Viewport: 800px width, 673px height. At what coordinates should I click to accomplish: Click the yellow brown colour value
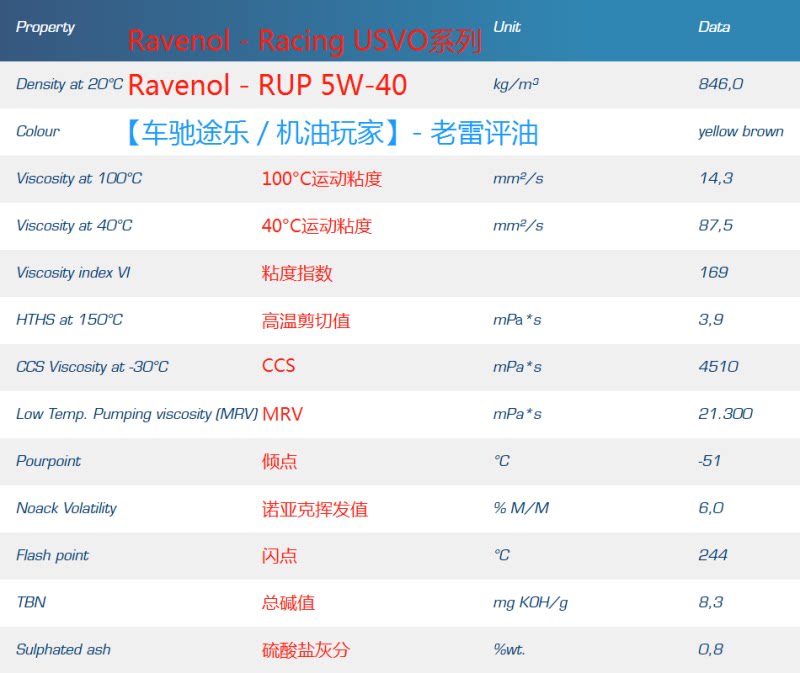pyautogui.click(x=741, y=132)
